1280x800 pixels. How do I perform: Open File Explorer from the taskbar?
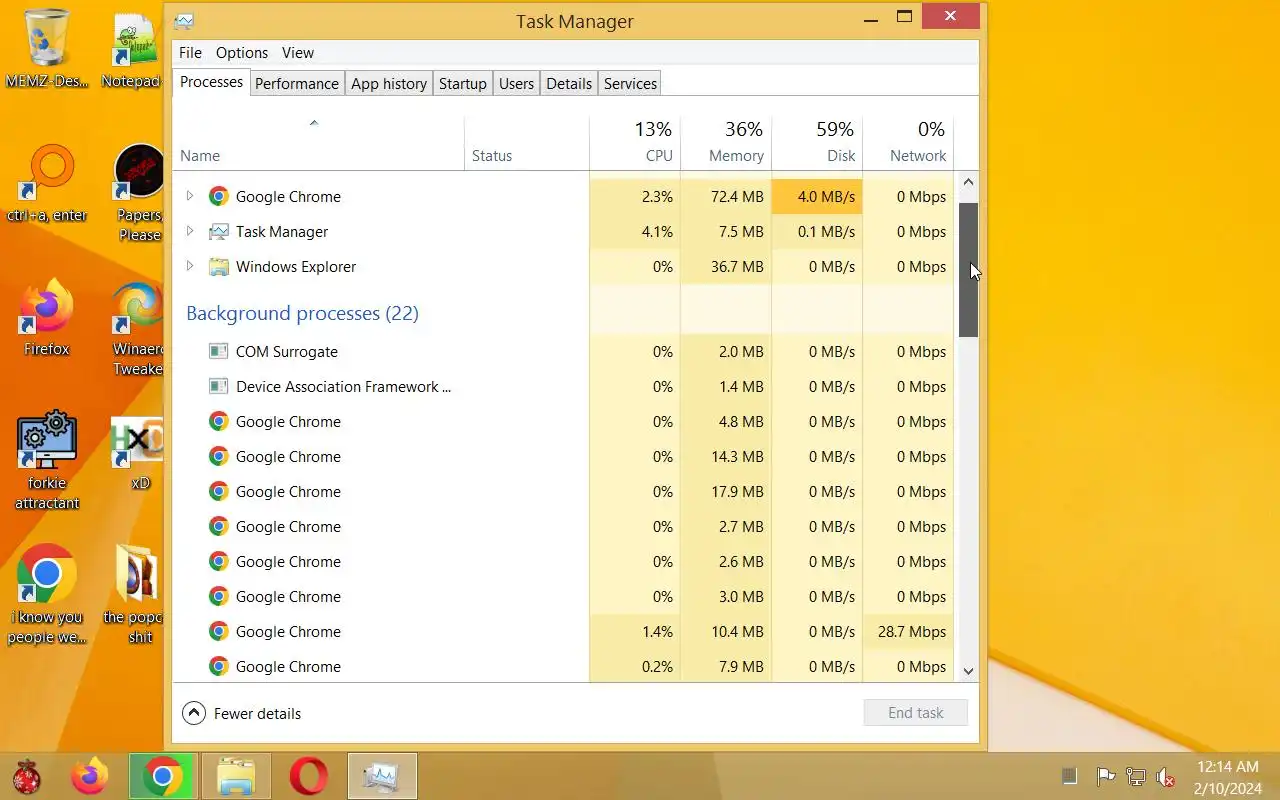(236, 777)
